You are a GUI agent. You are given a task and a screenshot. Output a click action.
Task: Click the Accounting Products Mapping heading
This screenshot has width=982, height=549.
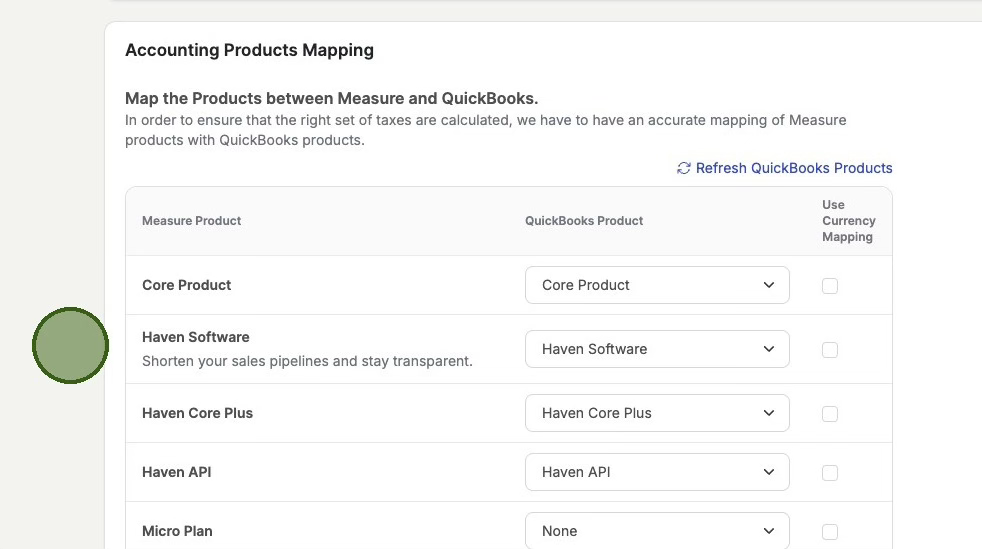tap(249, 50)
